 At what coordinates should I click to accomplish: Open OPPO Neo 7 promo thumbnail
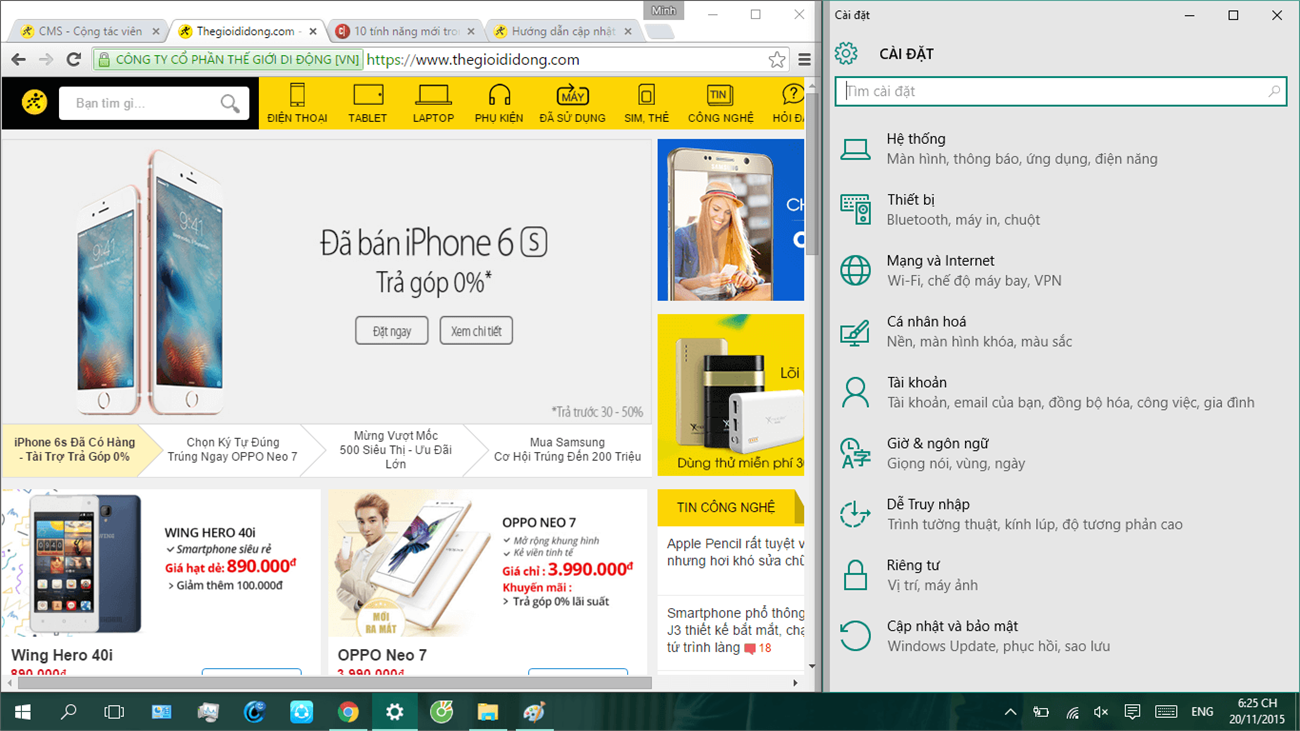click(487, 562)
